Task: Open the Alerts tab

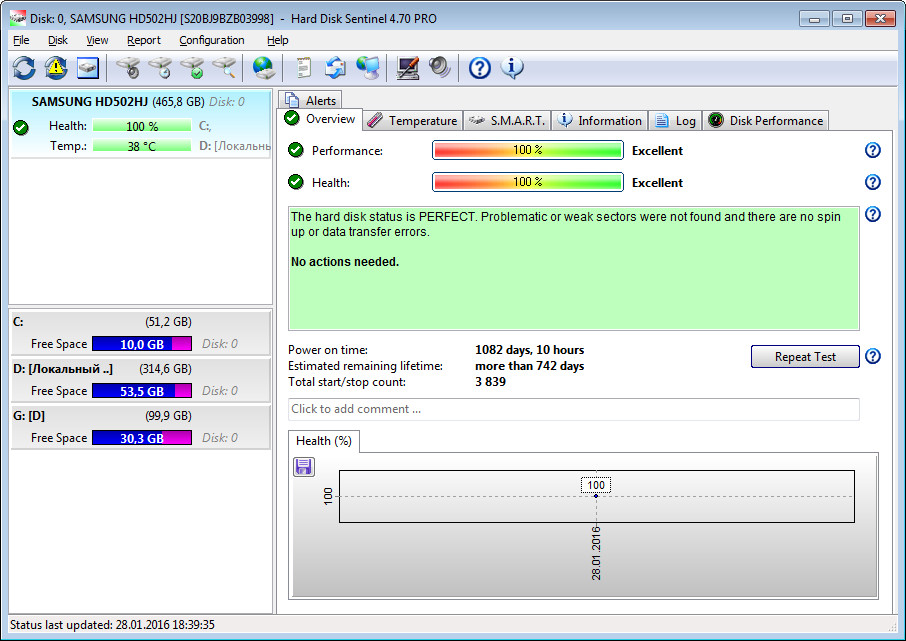Action: coord(311,100)
